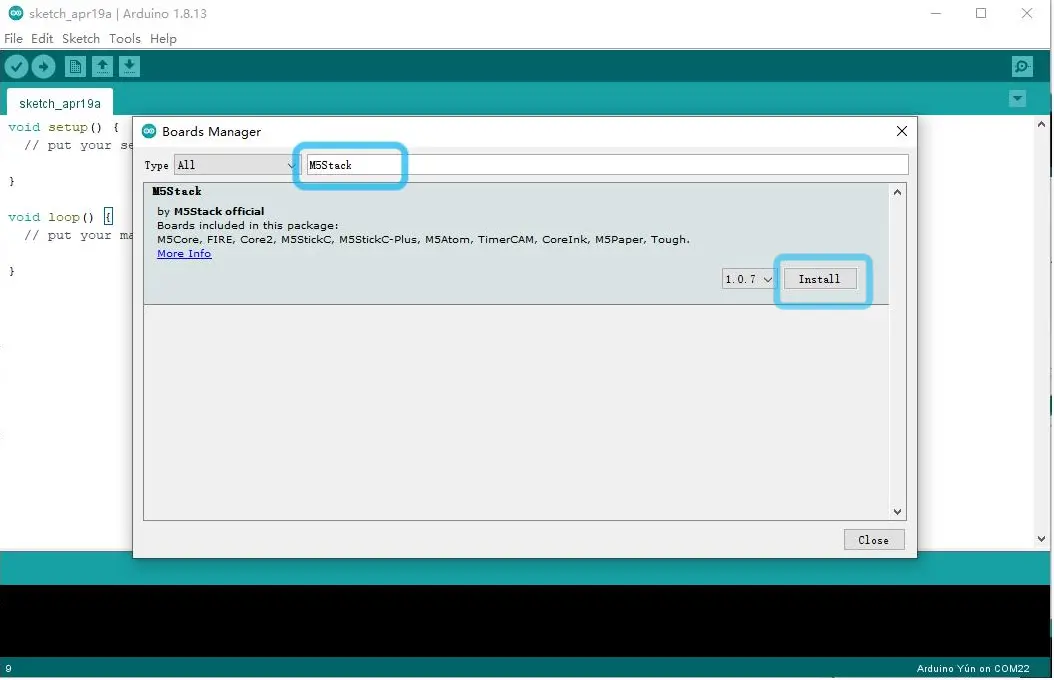Open a sketch with the Open icon
Viewport: 1054px width, 680px height.
pos(102,67)
